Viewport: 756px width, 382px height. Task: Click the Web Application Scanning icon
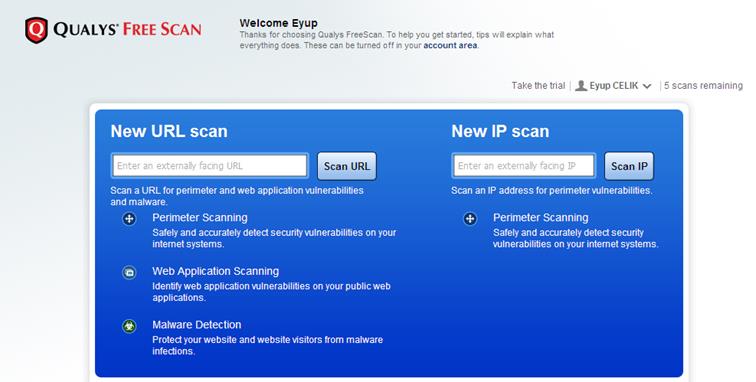(129, 273)
